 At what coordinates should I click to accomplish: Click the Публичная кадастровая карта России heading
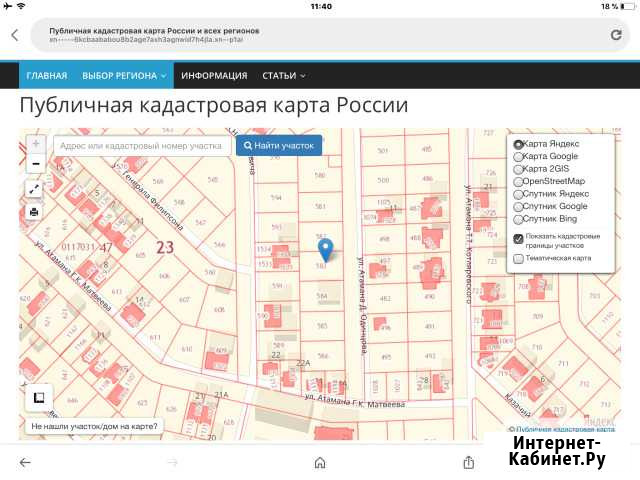214,105
